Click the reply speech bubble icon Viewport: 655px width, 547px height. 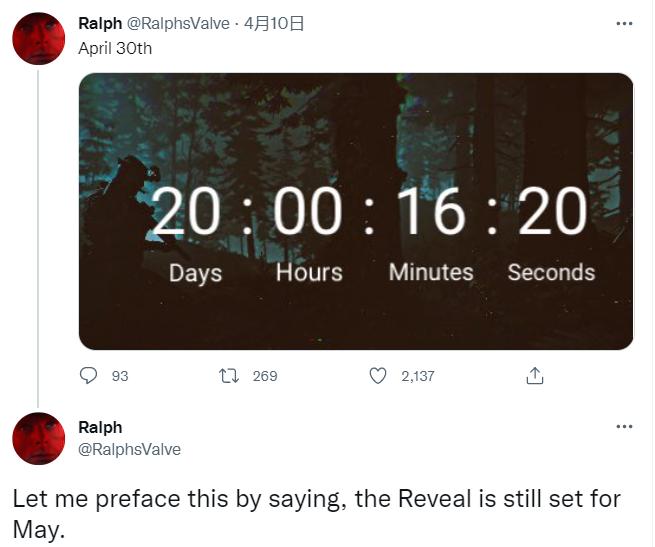89,376
